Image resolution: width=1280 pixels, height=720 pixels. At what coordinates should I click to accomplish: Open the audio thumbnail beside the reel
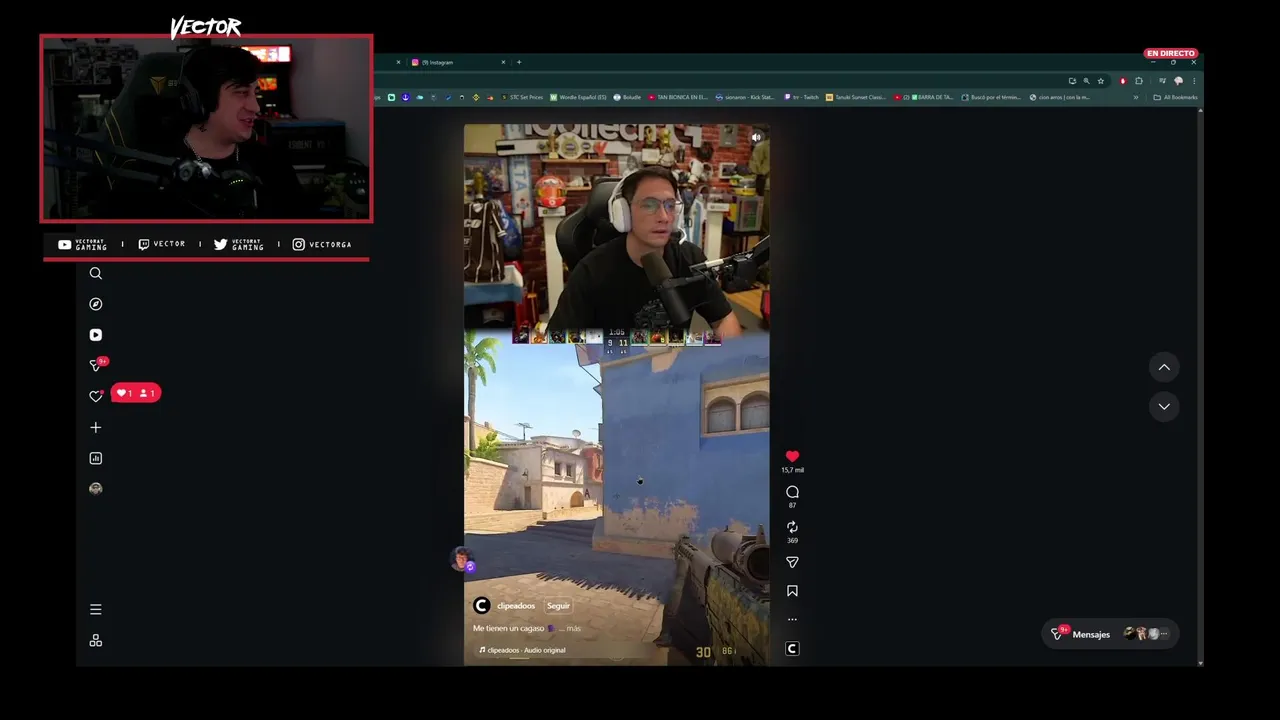[x=792, y=649]
